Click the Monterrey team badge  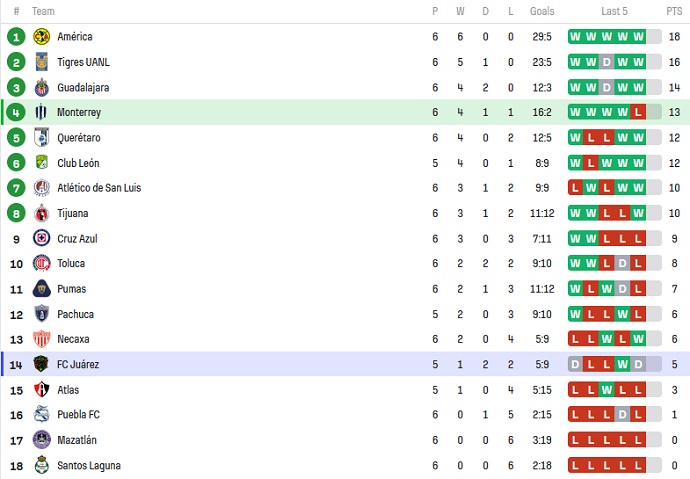click(41, 112)
